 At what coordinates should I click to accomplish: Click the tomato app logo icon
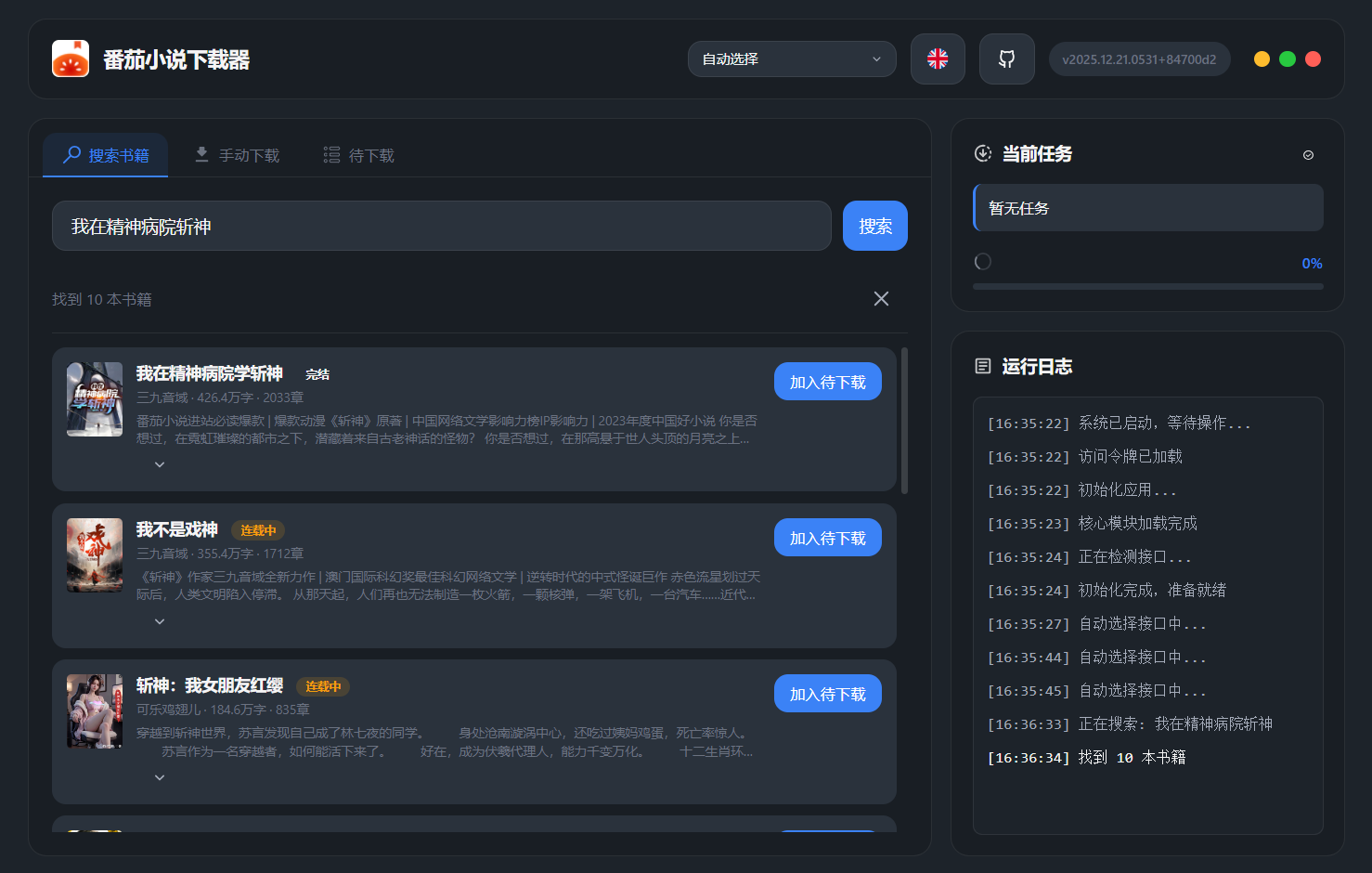(x=71, y=59)
